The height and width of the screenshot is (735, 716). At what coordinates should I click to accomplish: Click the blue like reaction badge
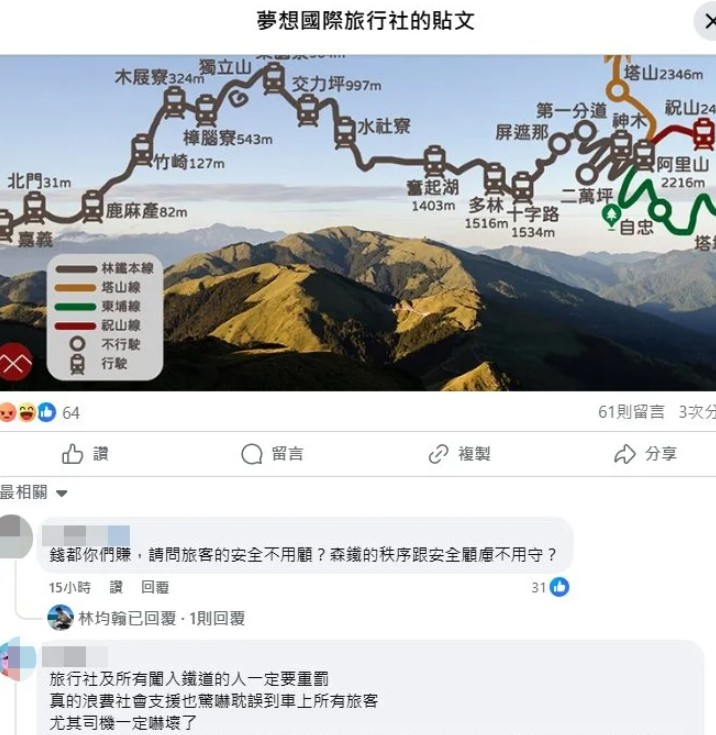(x=46, y=412)
